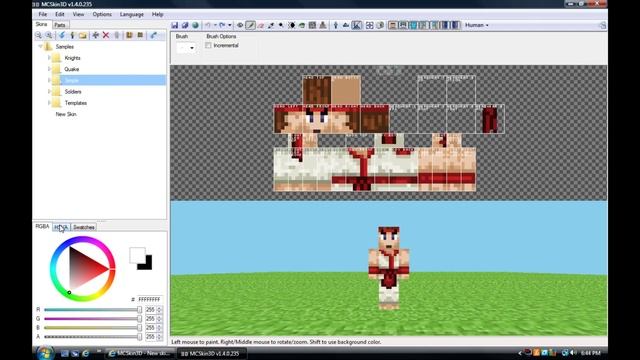The width and height of the screenshot is (640, 360).
Task: Click the rename/move arrows icon
Action: [96, 36]
